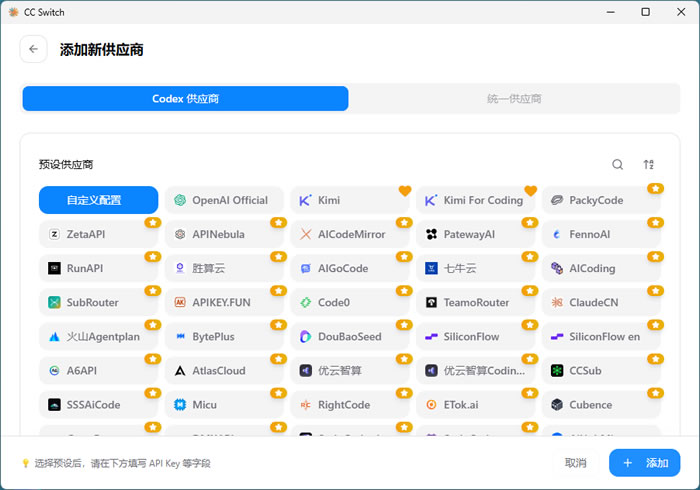
Task: Select AICodeMirror provider
Action: [350, 234]
